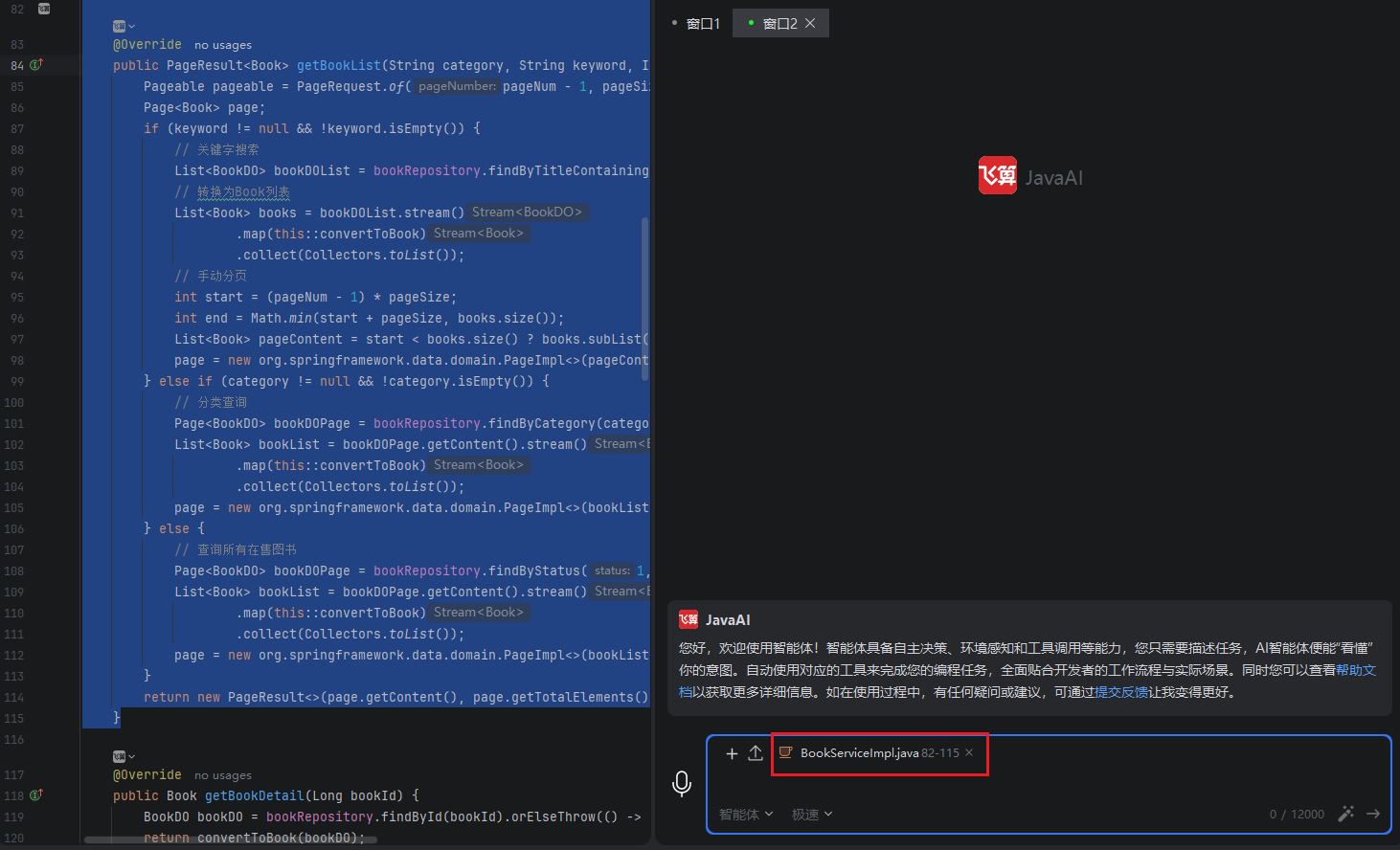Click the '// 关键字搜索' comment
Image resolution: width=1400 pixels, height=850 pixels.
click(216, 149)
